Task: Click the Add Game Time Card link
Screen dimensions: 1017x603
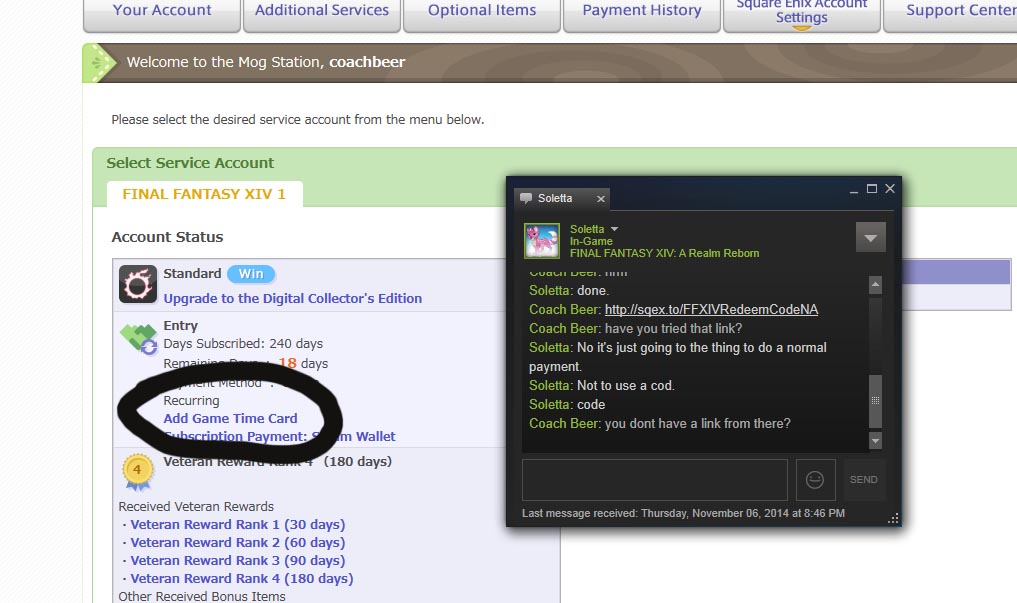Action: click(230, 418)
